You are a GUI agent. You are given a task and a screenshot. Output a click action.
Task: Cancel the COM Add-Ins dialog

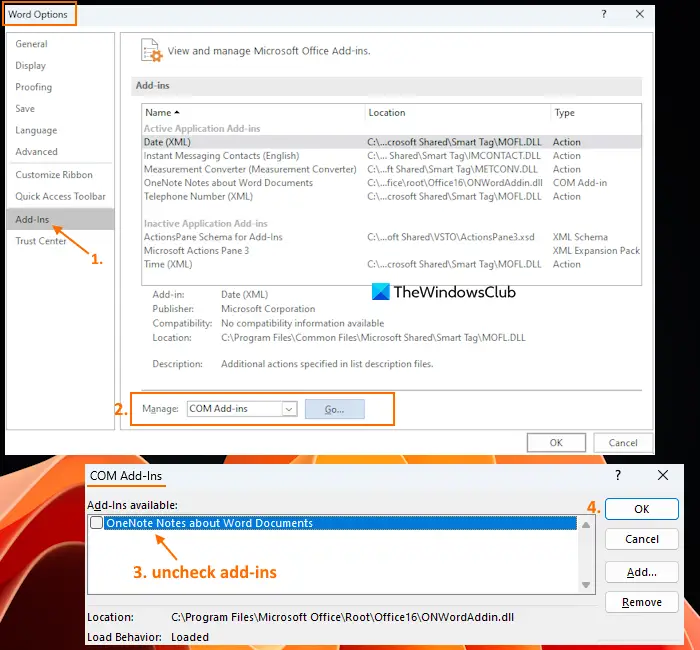pyautogui.click(x=642, y=539)
